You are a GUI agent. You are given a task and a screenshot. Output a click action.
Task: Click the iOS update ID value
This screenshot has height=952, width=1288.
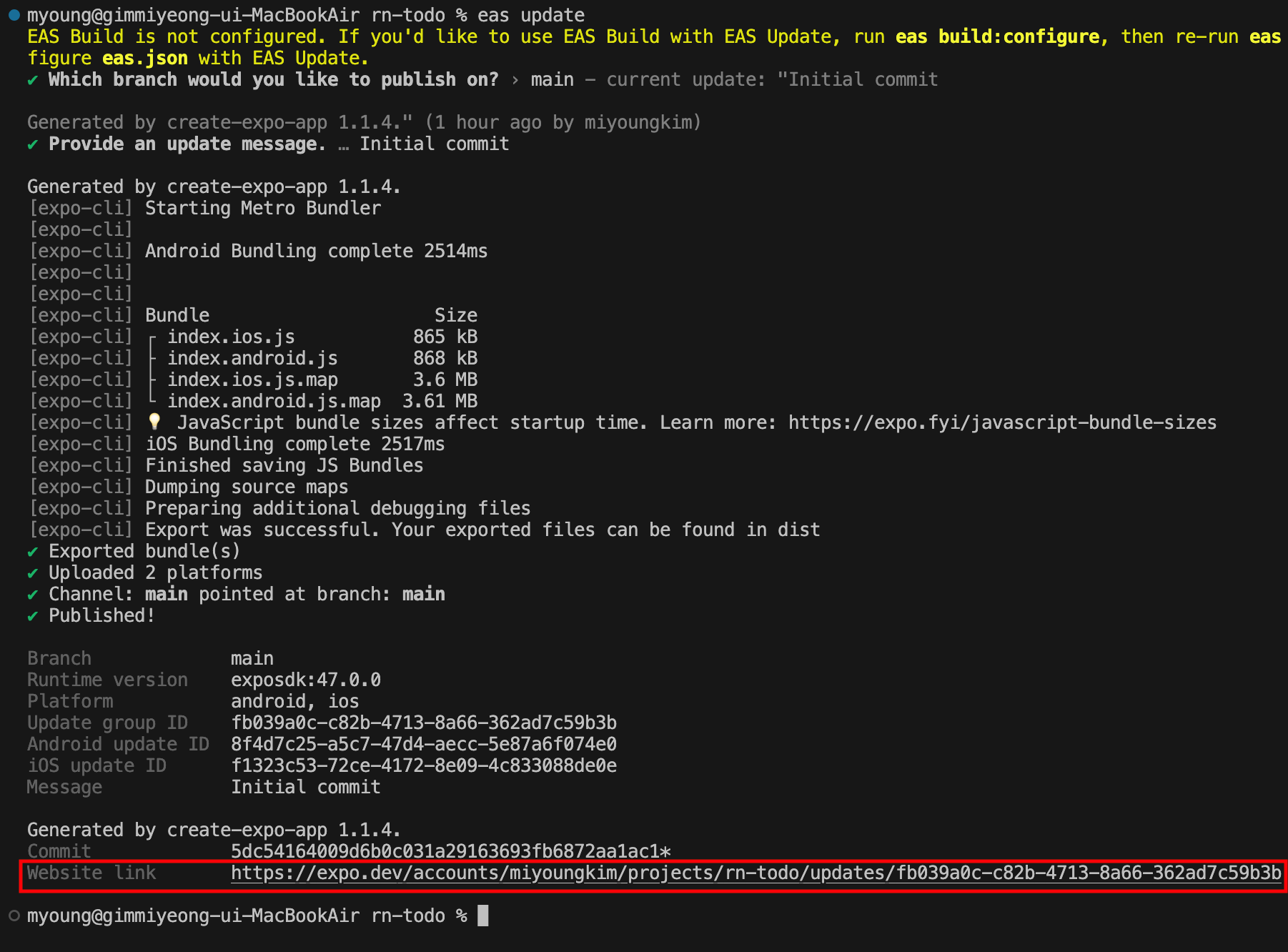[x=424, y=766]
